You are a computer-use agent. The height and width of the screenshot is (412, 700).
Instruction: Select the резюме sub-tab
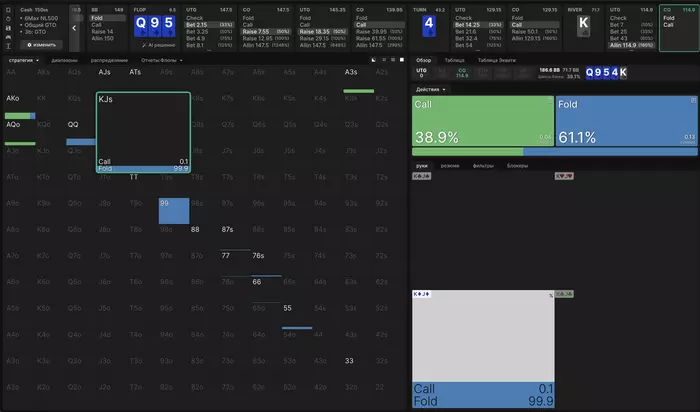click(x=450, y=166)
